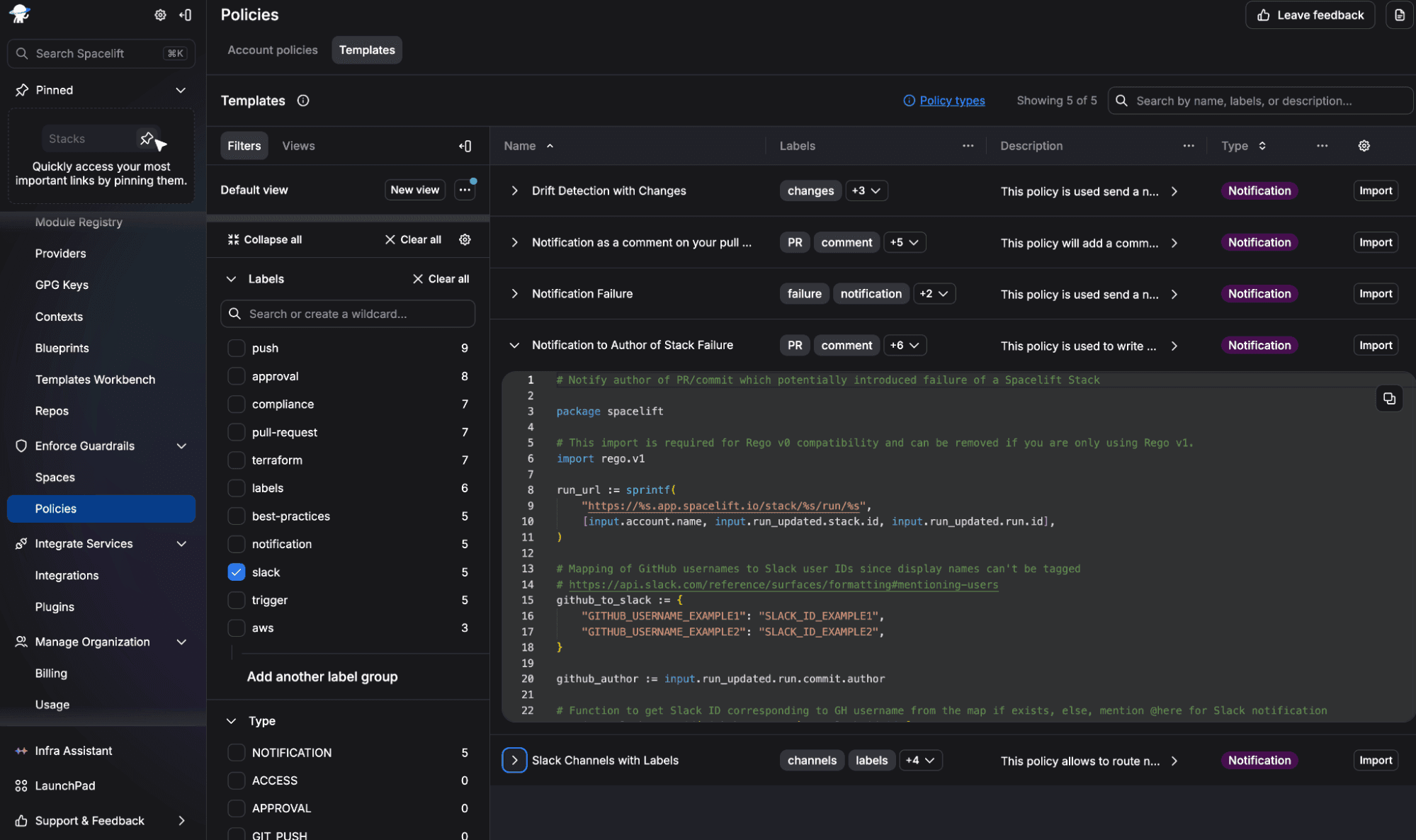Image resolution: width=1416 pixels, height=840 pixels.
Task: Collapse the Labels filter group
Action: coord(231,279)
